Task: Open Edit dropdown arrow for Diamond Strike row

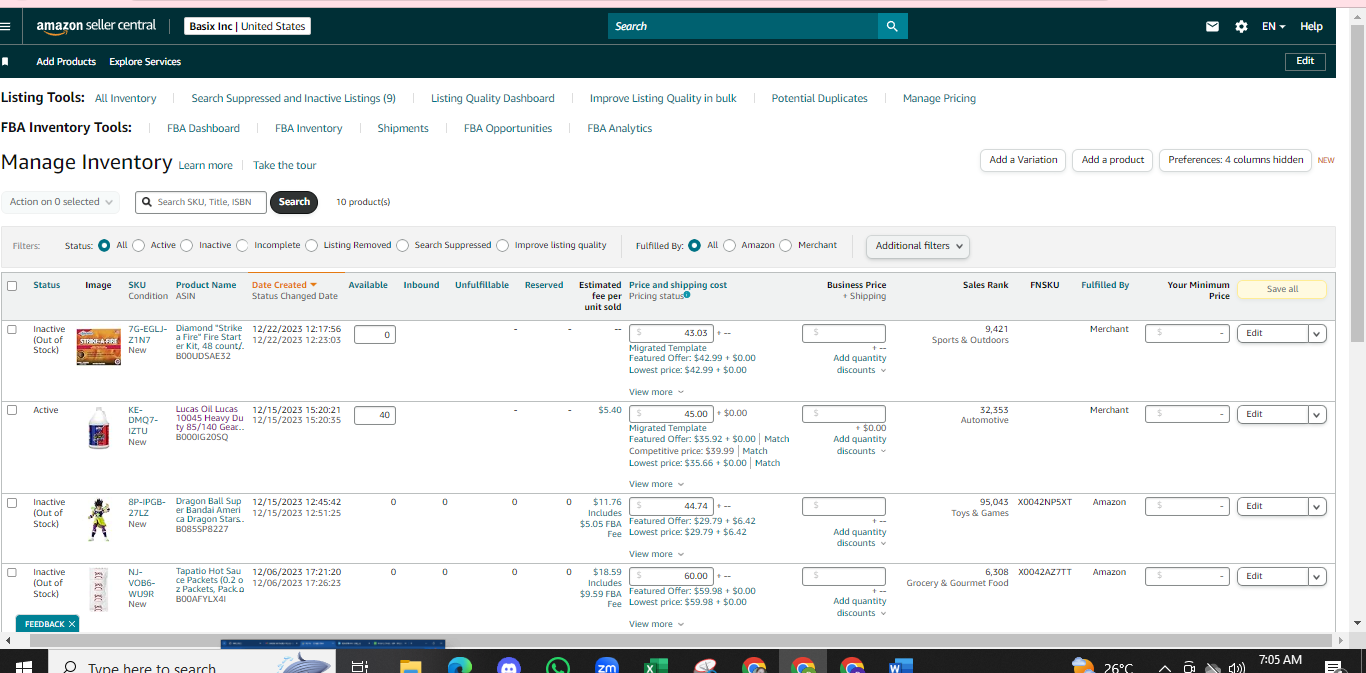Action: (1317, 334)
